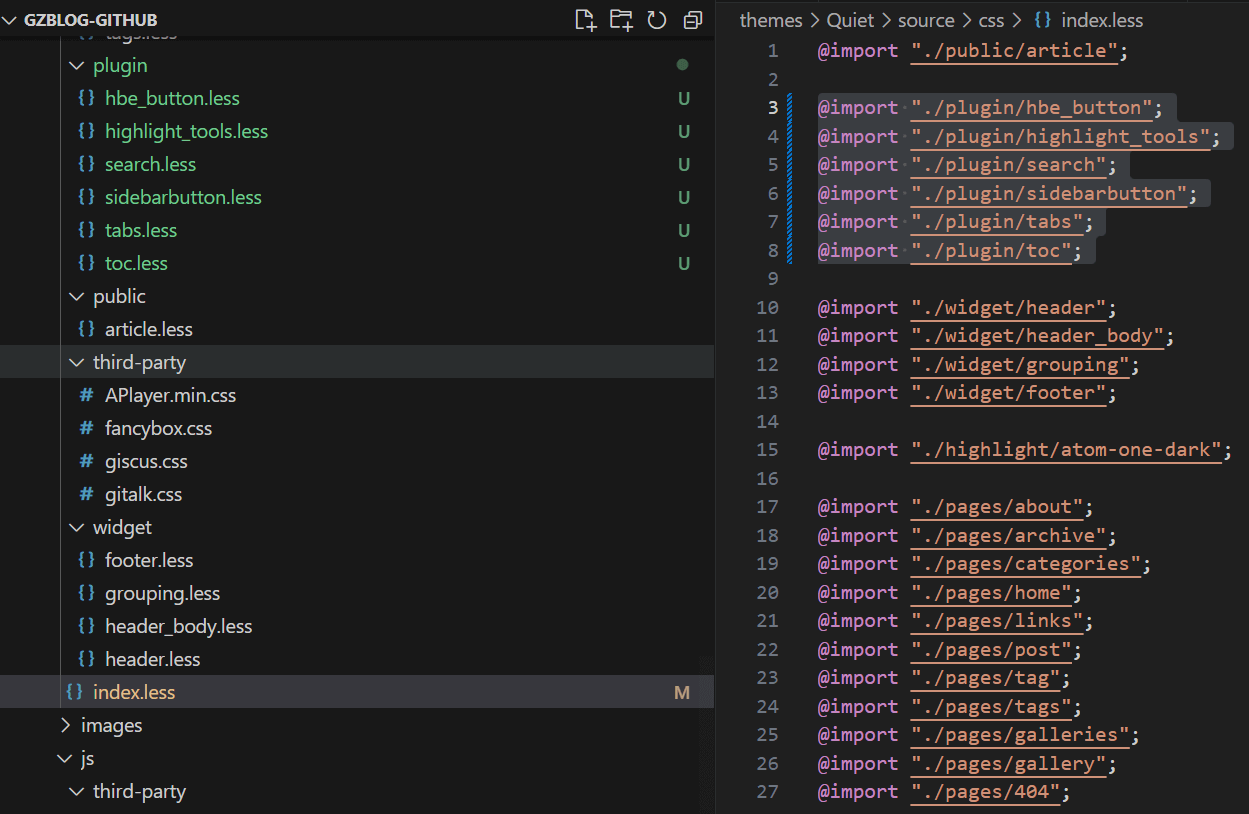Click the file icon beside toc.less
The width and height of the screenshot is (1249, 814).
pos(87,263)
